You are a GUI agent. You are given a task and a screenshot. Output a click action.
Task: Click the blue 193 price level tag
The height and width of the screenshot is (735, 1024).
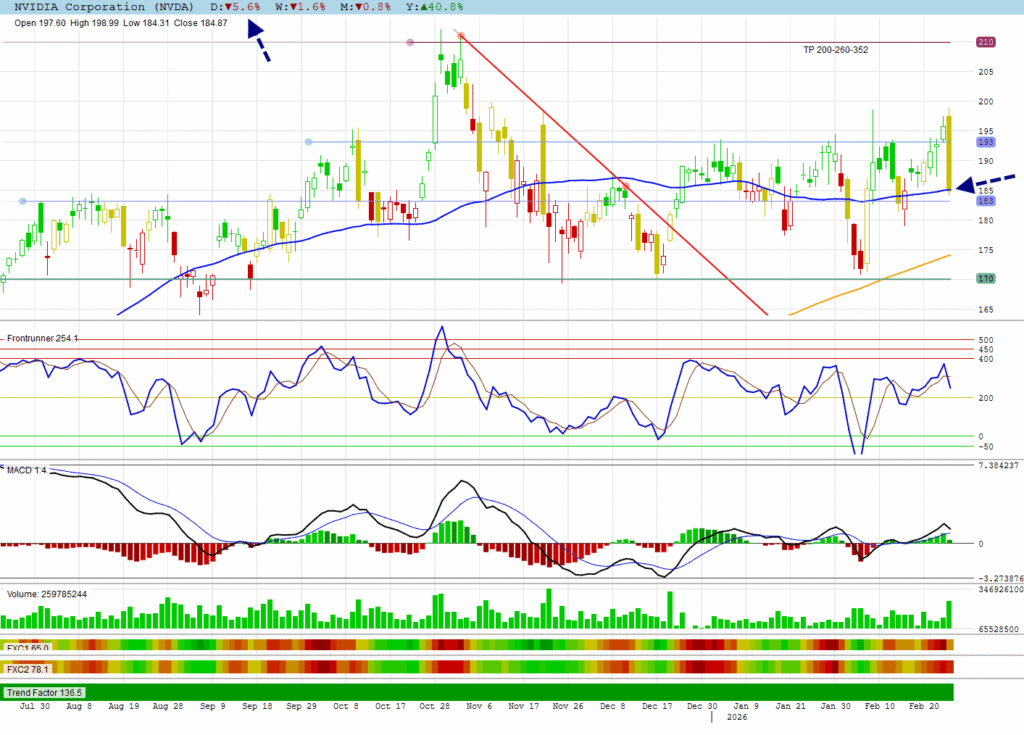pyautogui.click(x=985, y=142)
